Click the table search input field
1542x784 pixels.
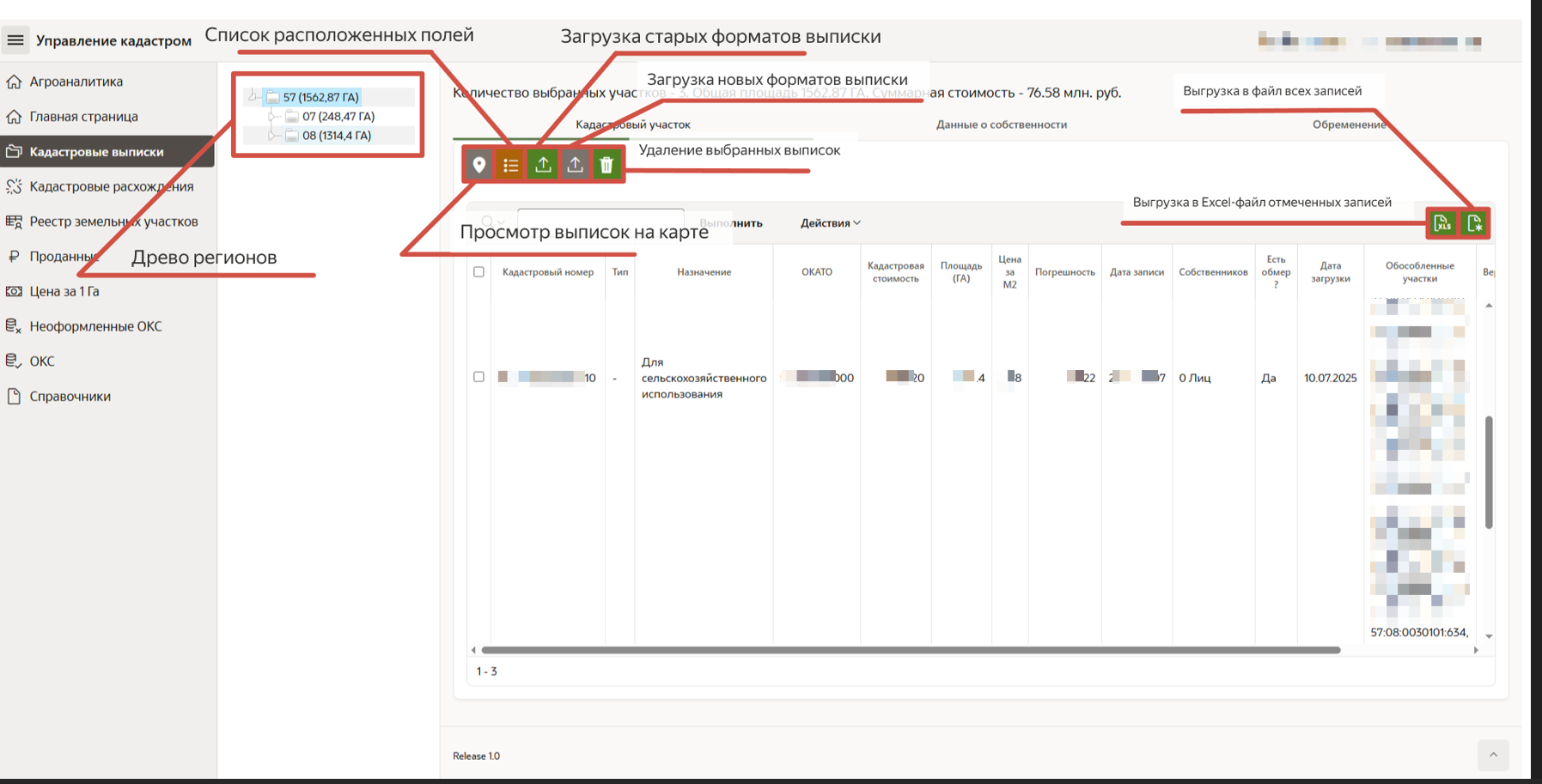(x=600, y=220)
